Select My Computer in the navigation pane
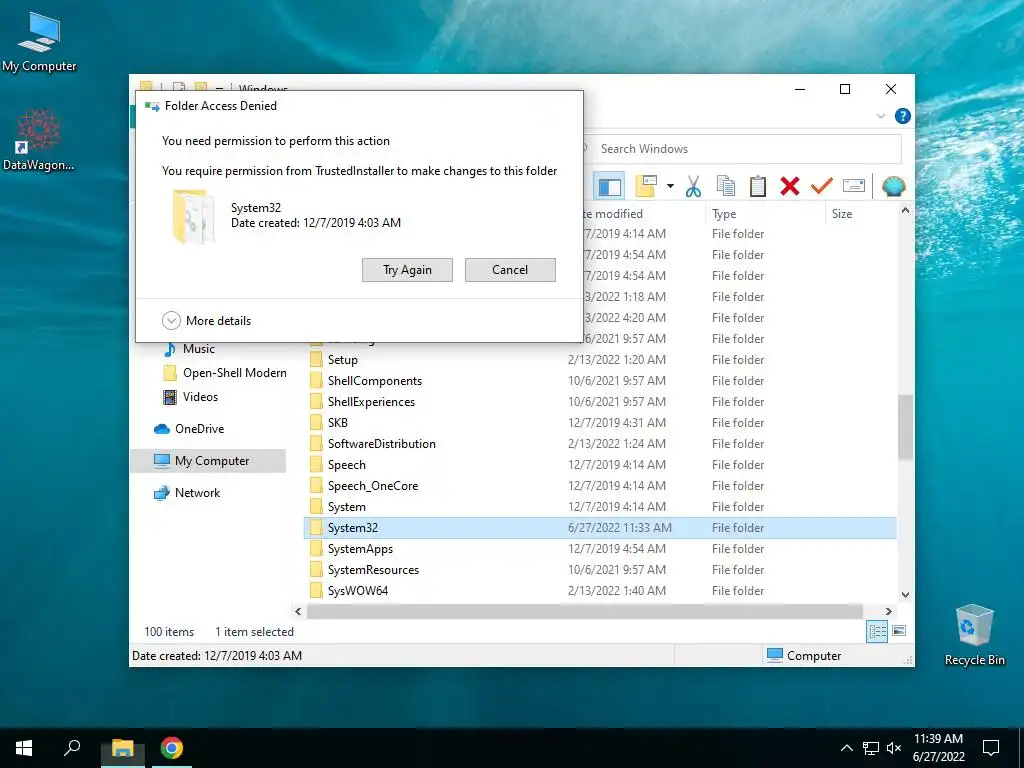Screen dimensions: 1024x768 tap(208, 461)
